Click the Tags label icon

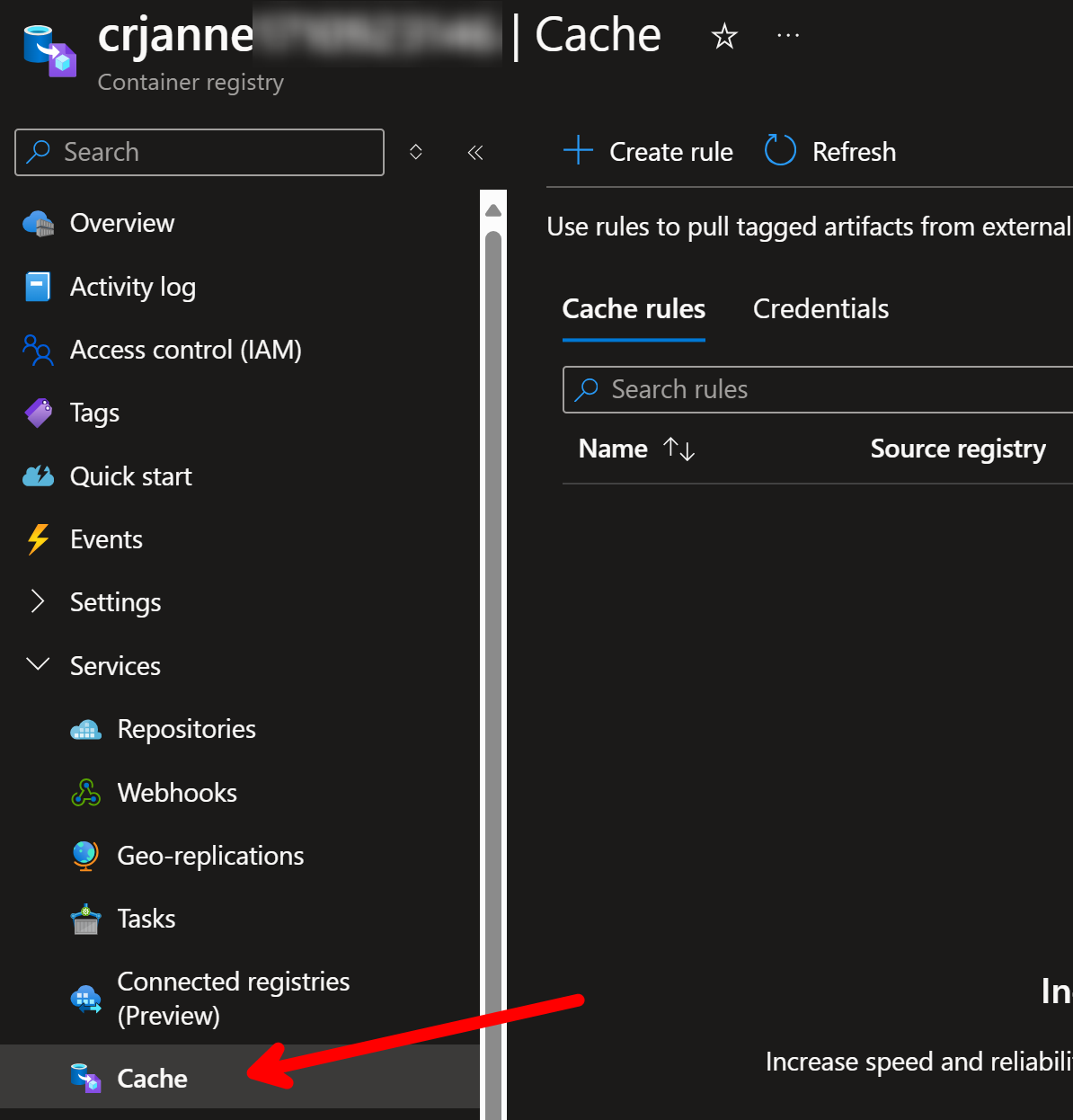click(x=38, y=413)
